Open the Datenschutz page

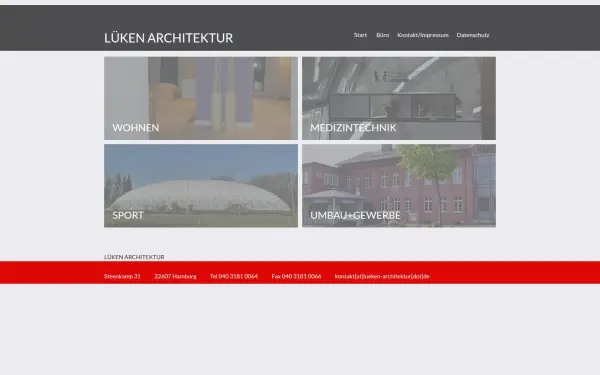[x=473, y=35]
